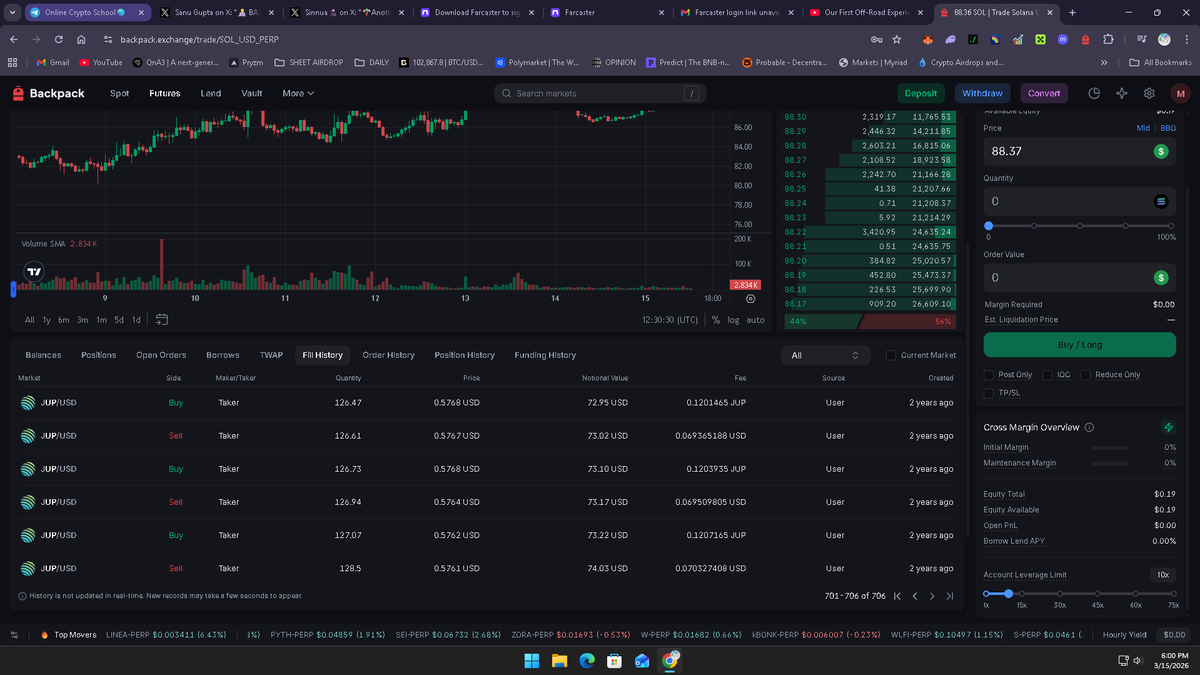The image size is (1200, 675).
Task: Click the search magnifier icon in markets search
Action: click(x=507, y=93)
